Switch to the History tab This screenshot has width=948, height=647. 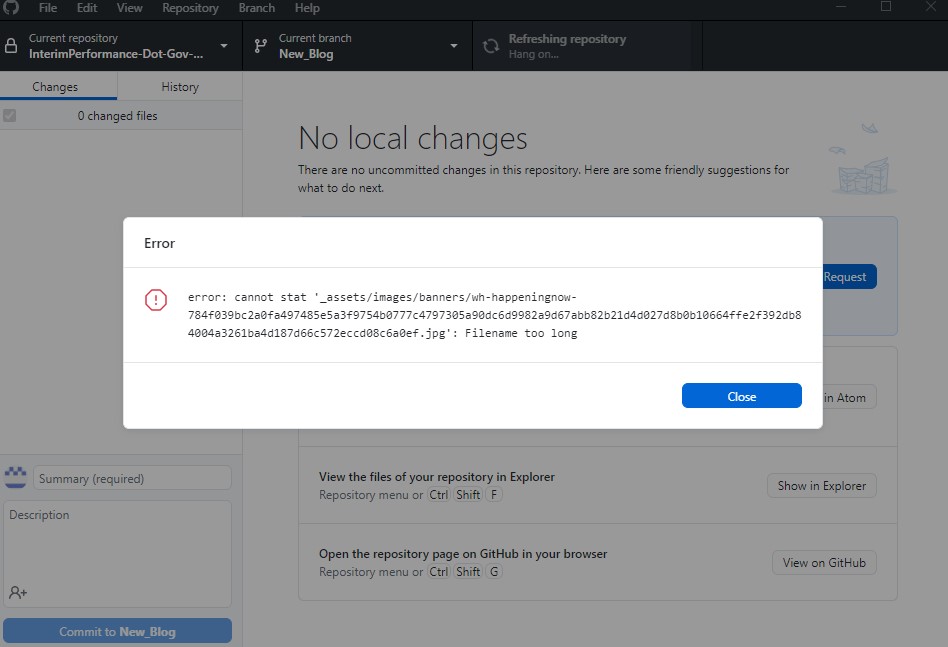pos(180,86)
